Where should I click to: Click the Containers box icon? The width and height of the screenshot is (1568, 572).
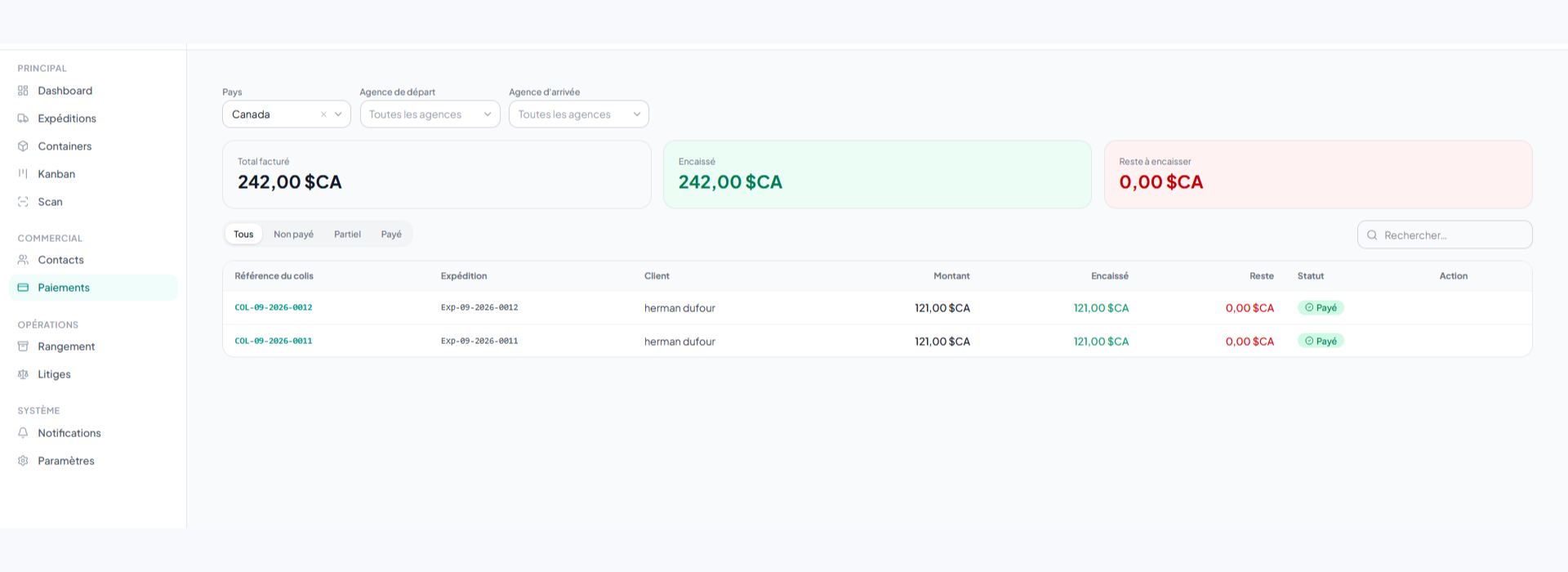click(23, 146)
